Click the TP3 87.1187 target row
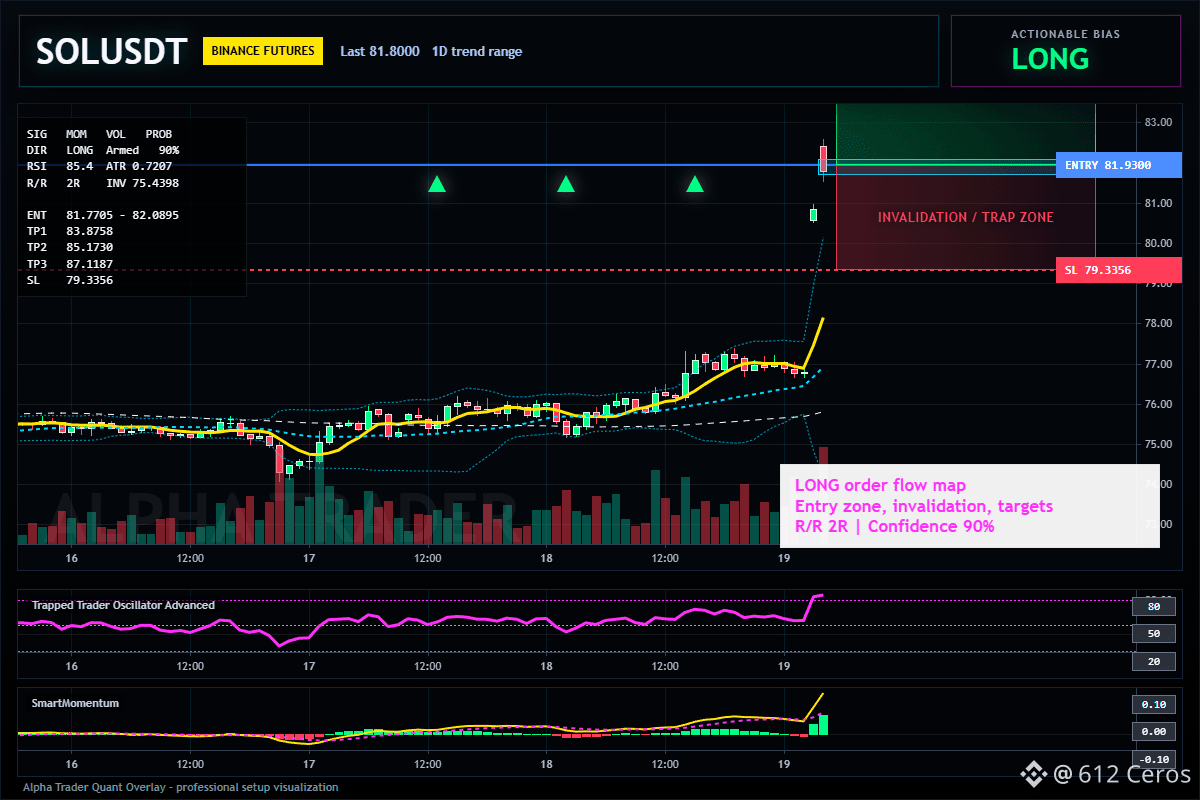 coord(70,264)
